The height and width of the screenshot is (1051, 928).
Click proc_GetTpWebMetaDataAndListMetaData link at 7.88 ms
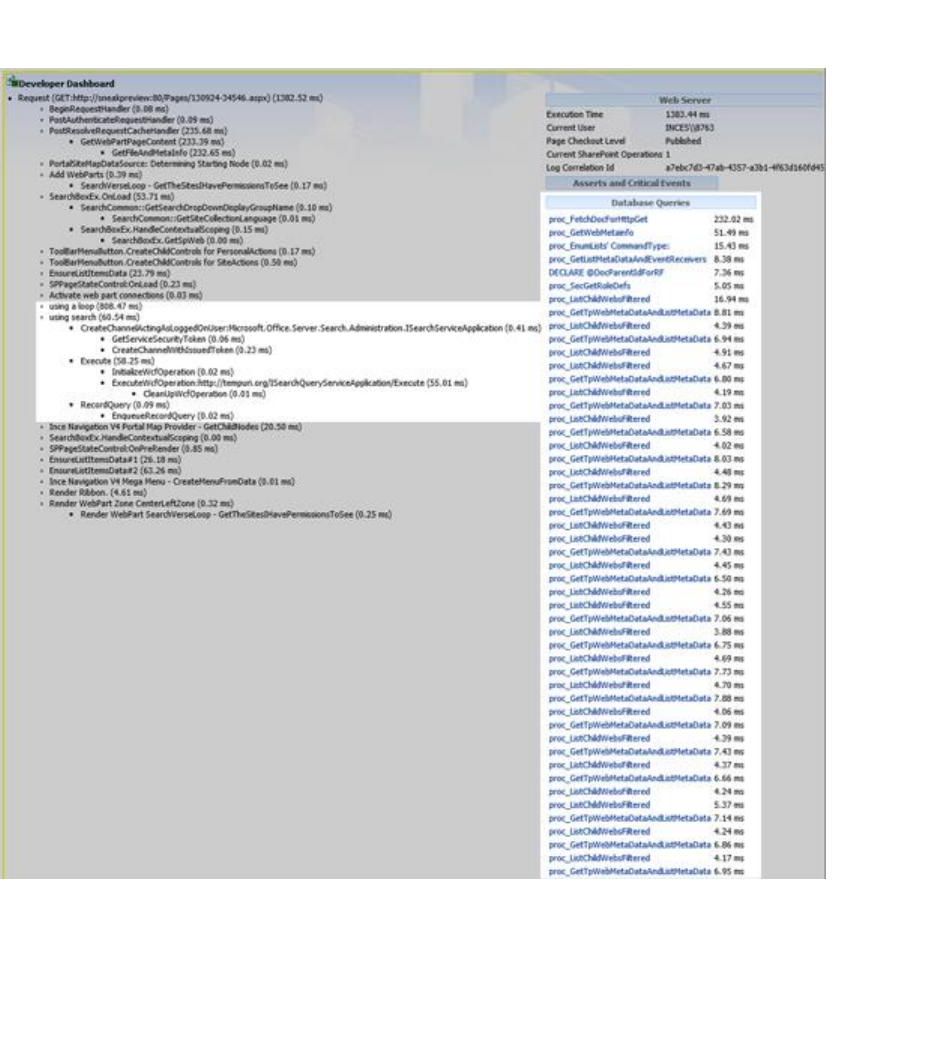click(x=630, y=698)
